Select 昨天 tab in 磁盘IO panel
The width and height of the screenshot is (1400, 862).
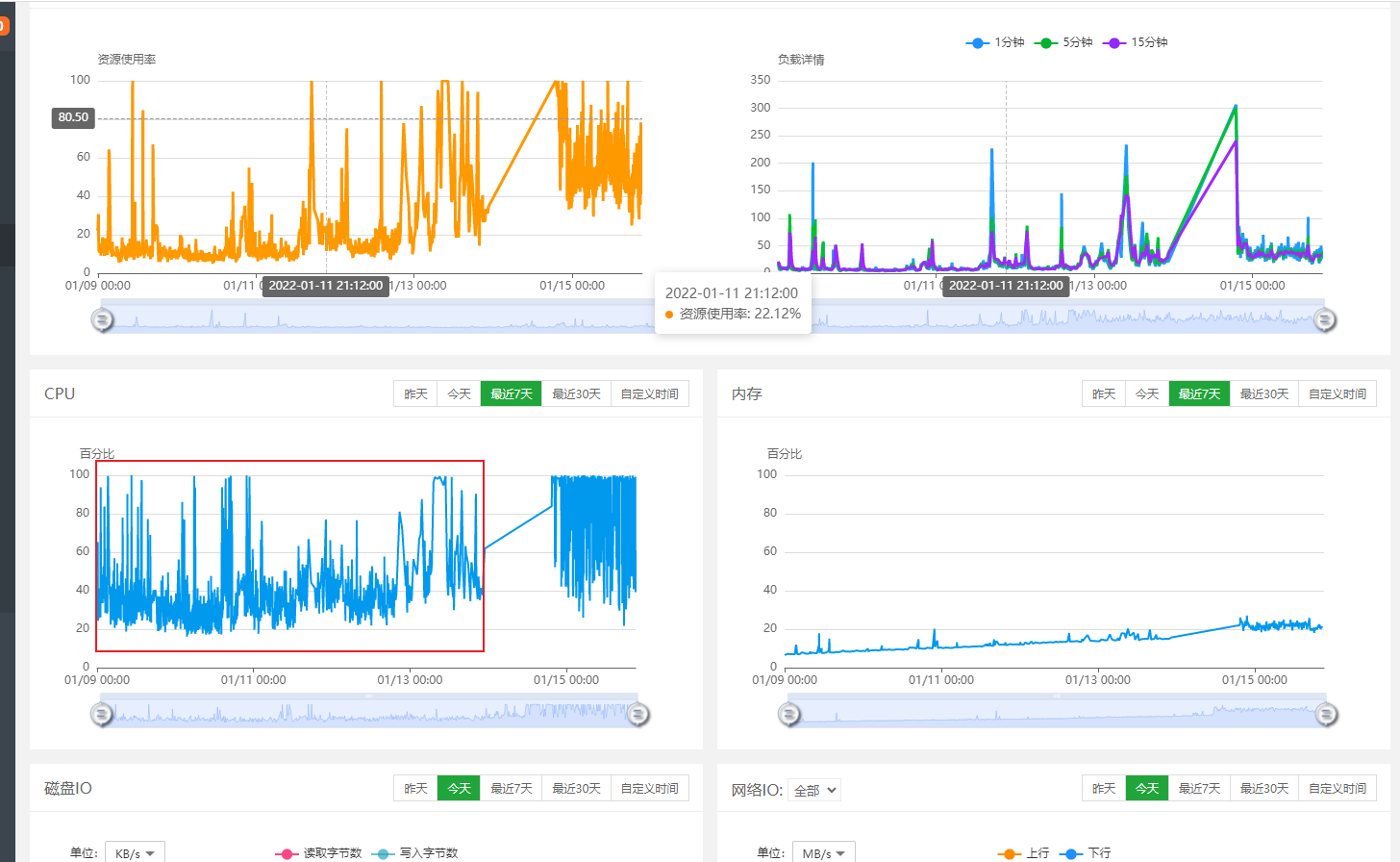[415, 788]
